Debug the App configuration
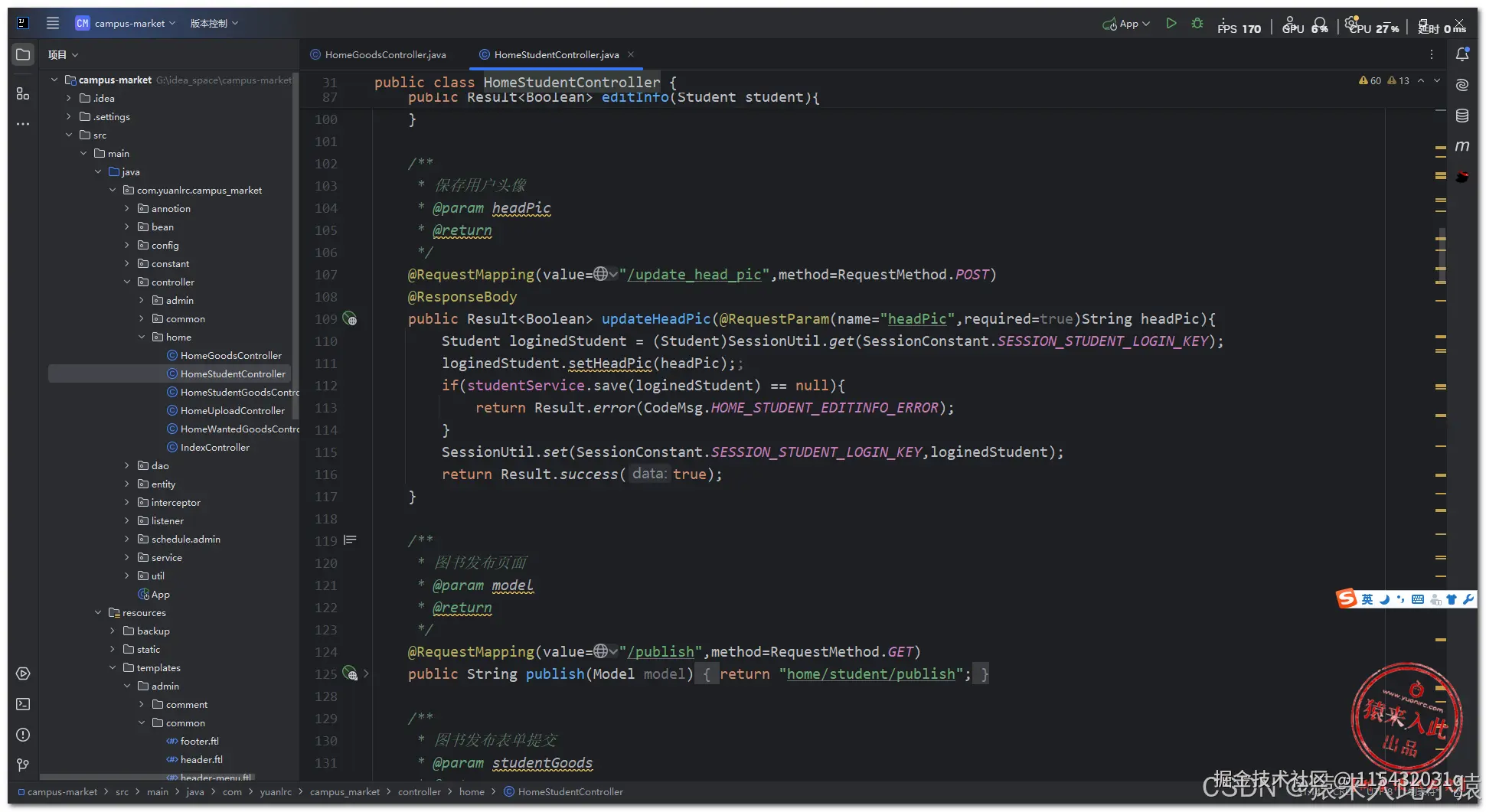The image size is (1486, 812). pos(1197,24)
